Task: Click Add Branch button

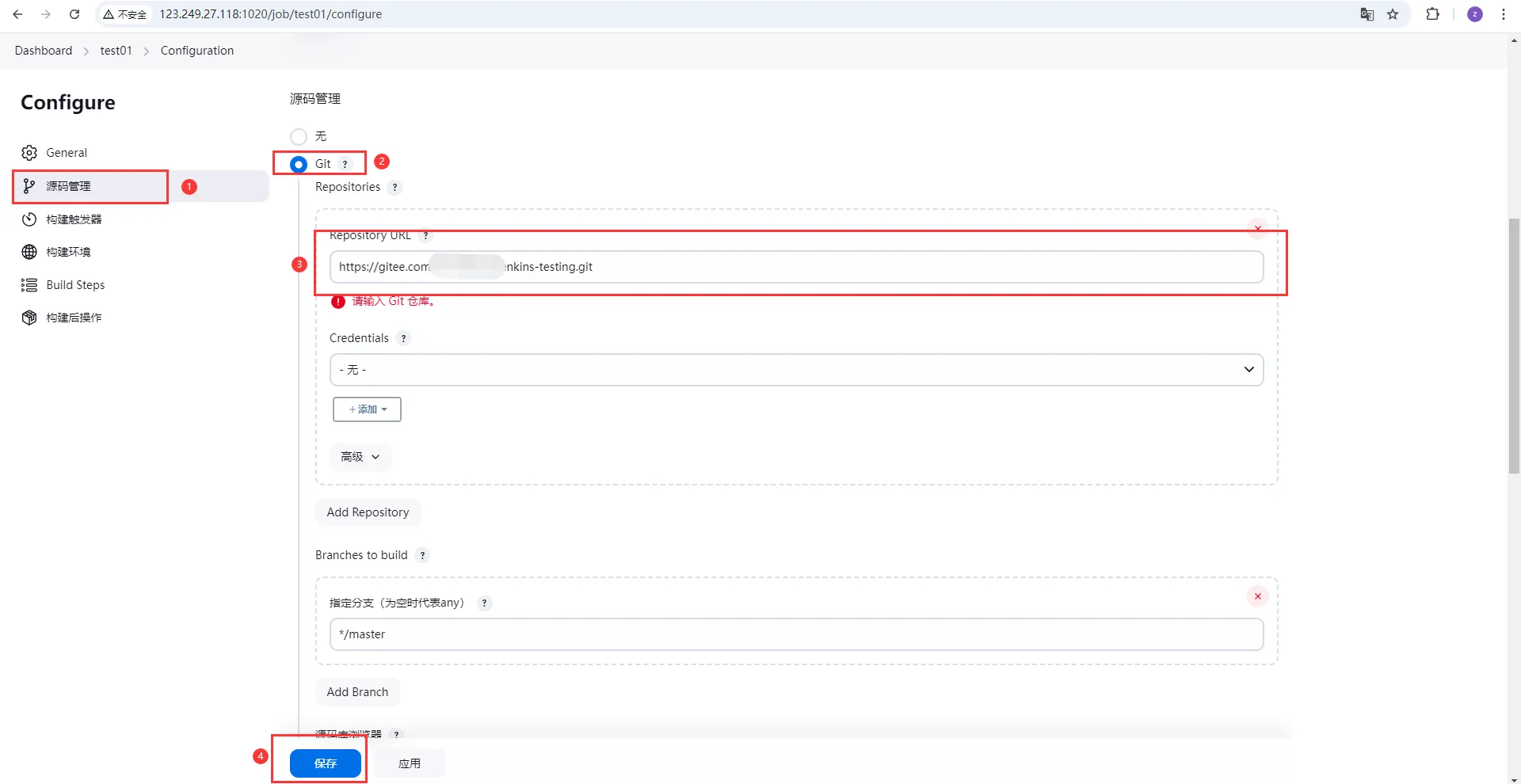Action: coord(357,692)
